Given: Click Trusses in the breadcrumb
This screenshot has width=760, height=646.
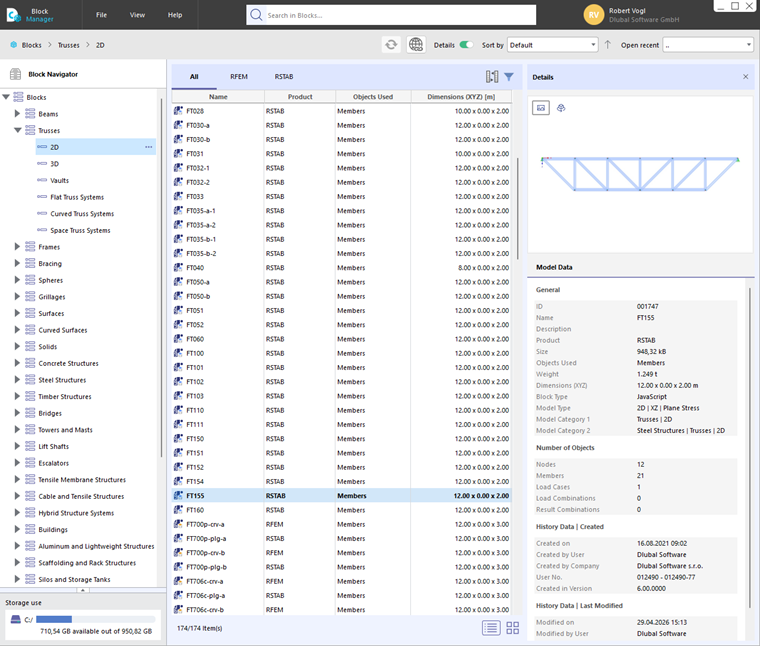Looking at the screenshot, I should pos(68,45).
